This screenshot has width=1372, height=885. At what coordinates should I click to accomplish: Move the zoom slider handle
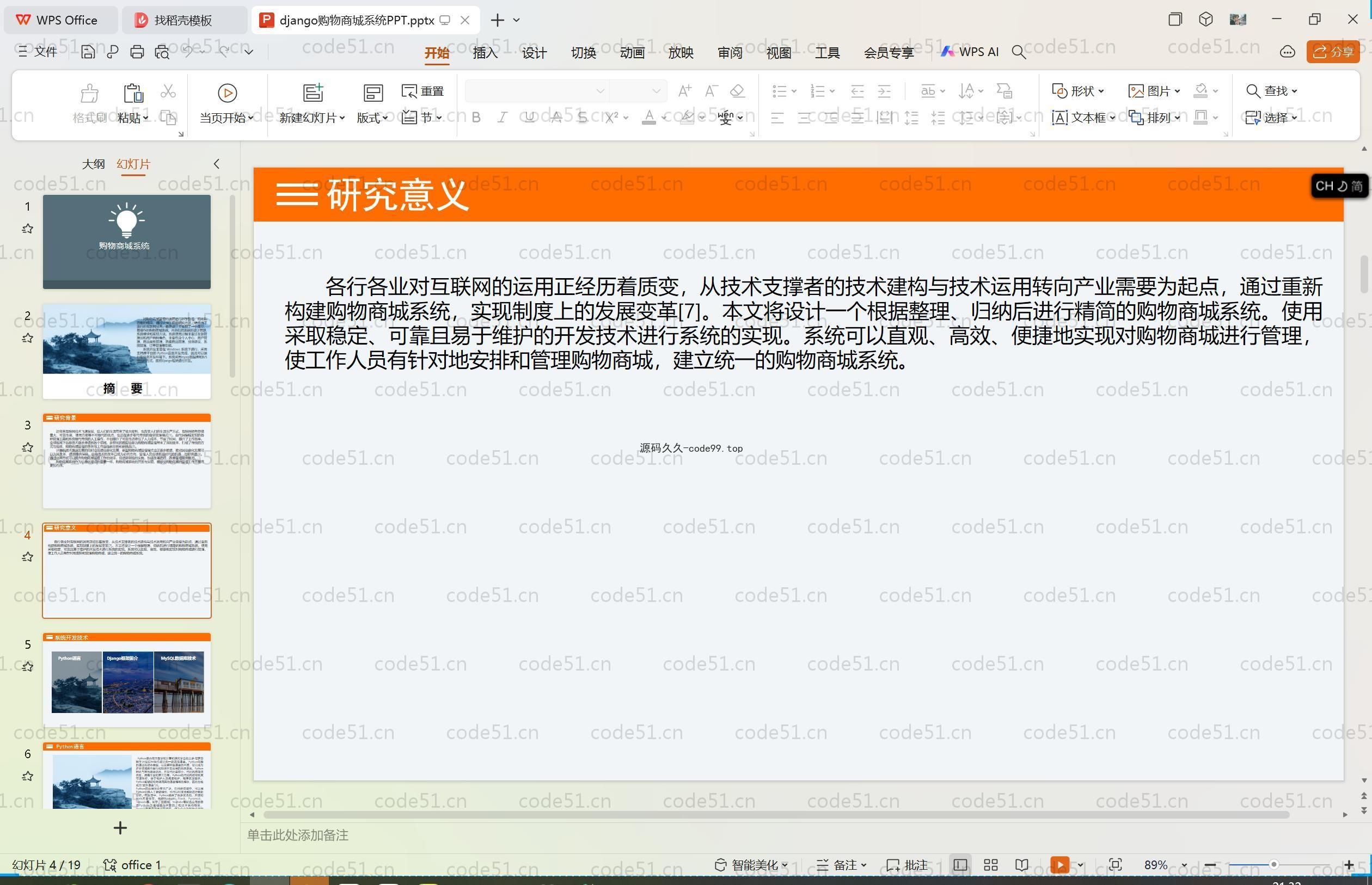[x=1273, y=865]
